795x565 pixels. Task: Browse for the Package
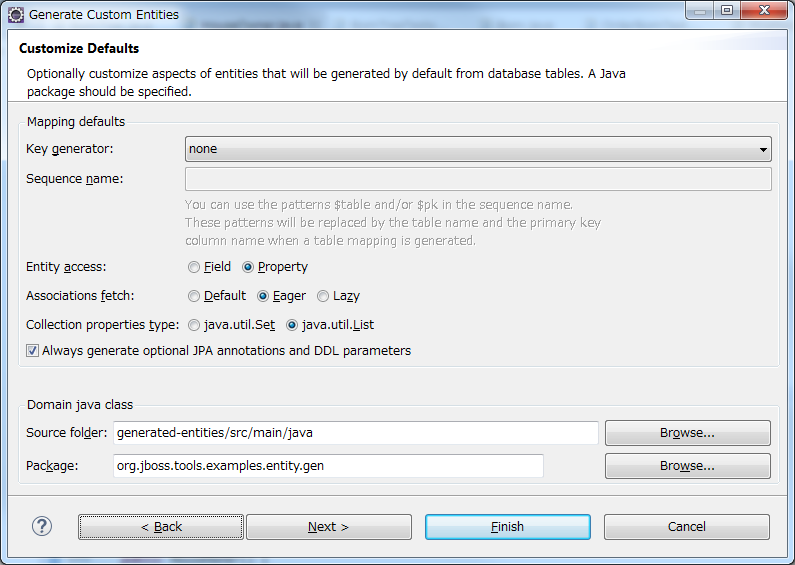(x=687, y=466)
